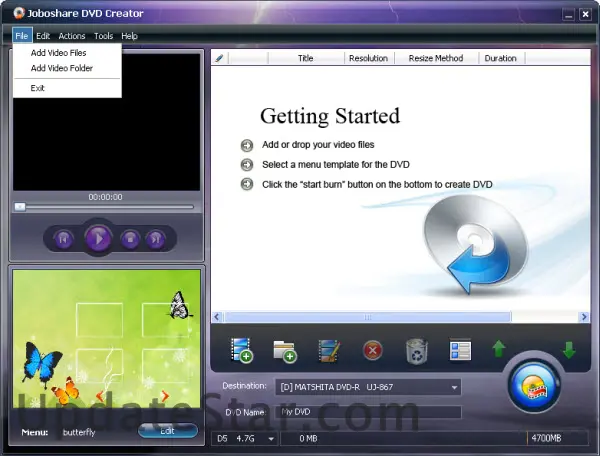Open the video edit effects icon
Image resolution: width=600 pixels, height=456 pixels.
[329, 350]
